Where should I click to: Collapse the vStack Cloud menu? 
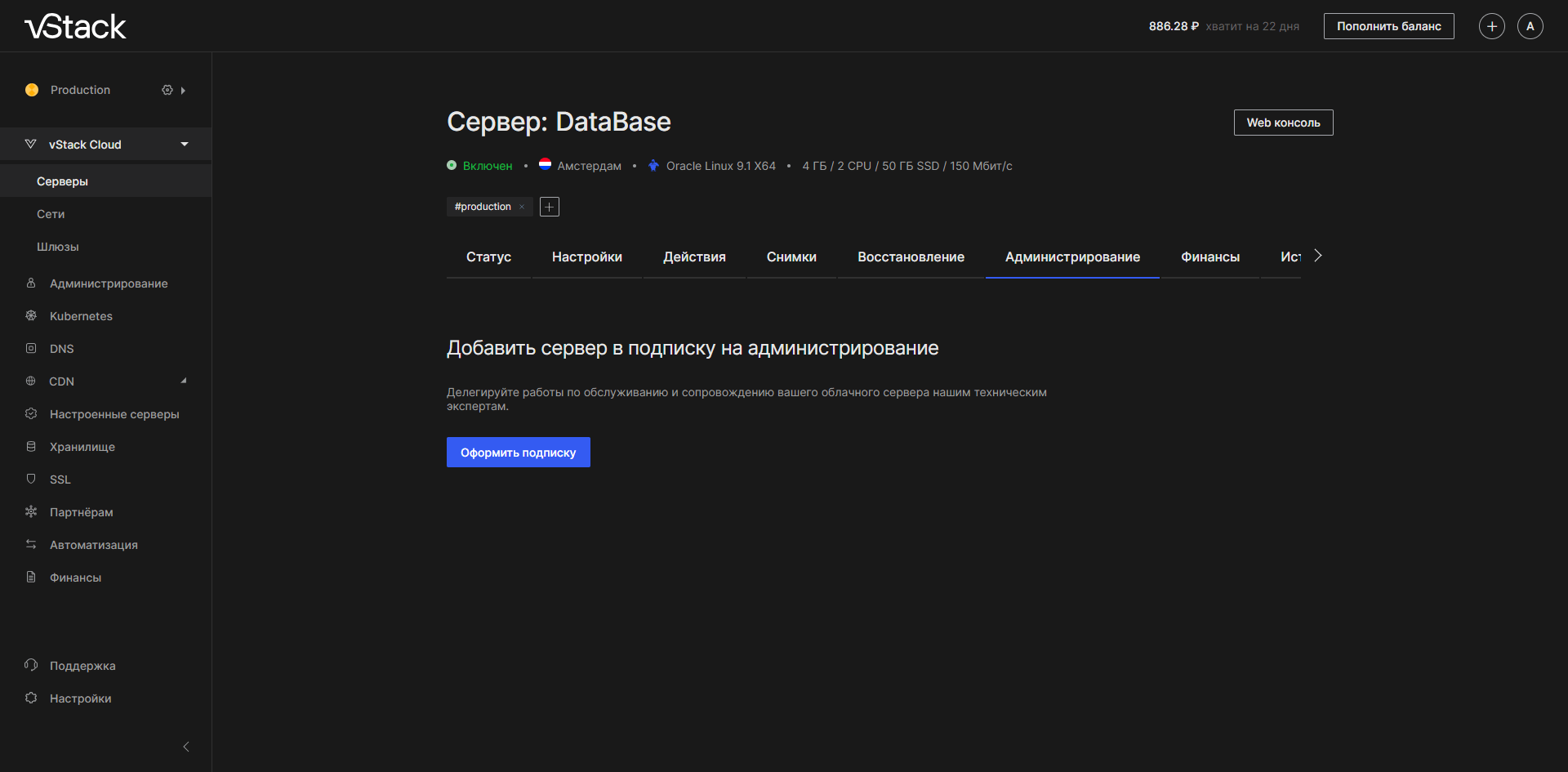[x=185, y=145]
